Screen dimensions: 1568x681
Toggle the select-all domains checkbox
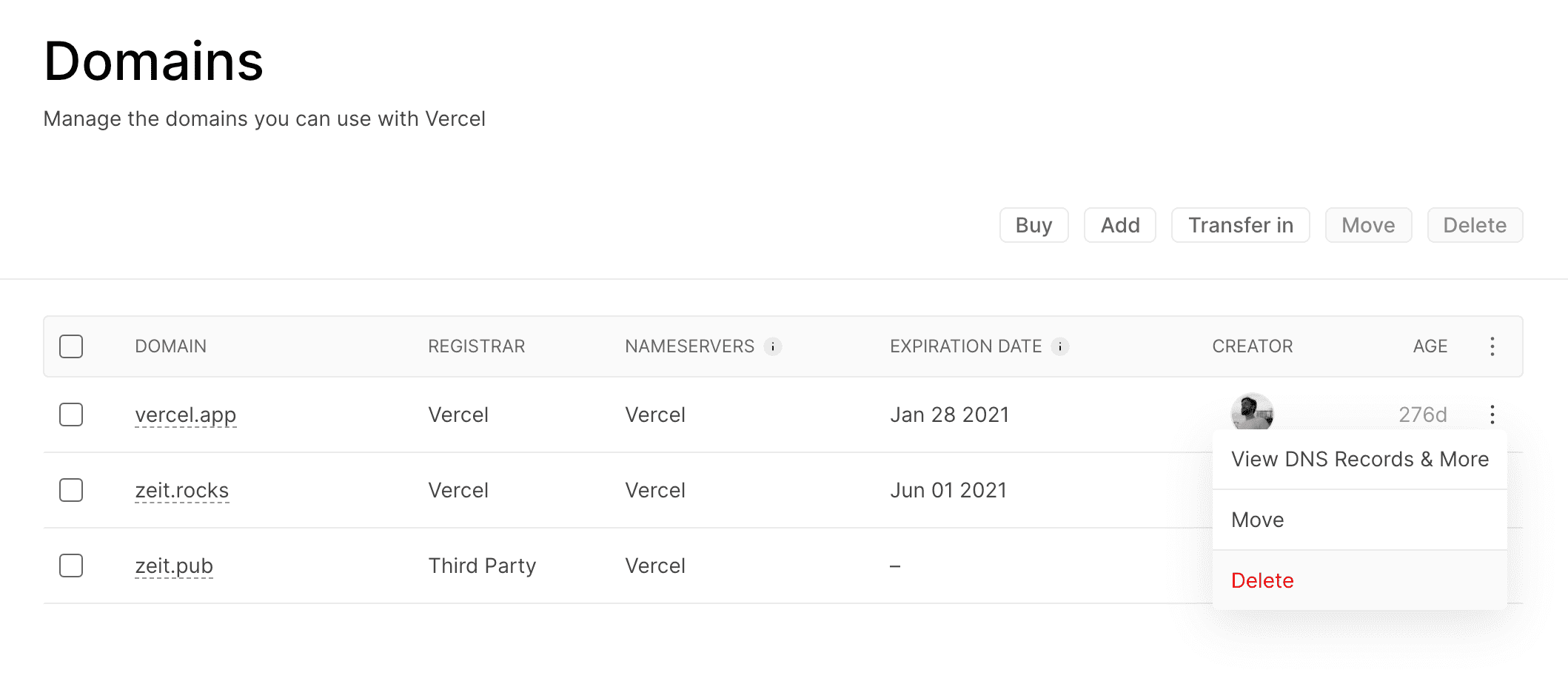(71, 346)
